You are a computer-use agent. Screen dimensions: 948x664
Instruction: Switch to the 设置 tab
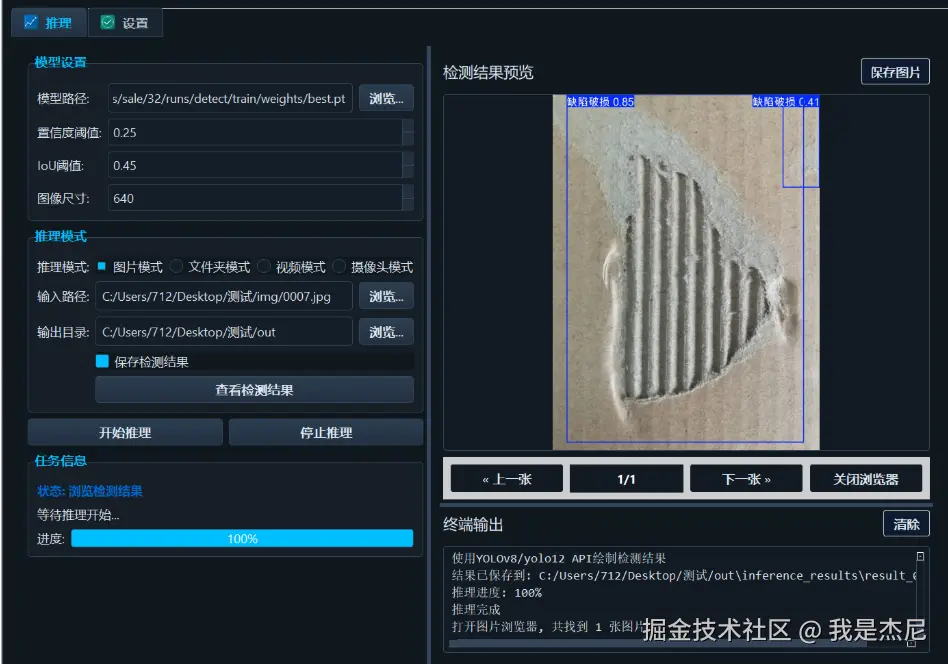(125, 21)
